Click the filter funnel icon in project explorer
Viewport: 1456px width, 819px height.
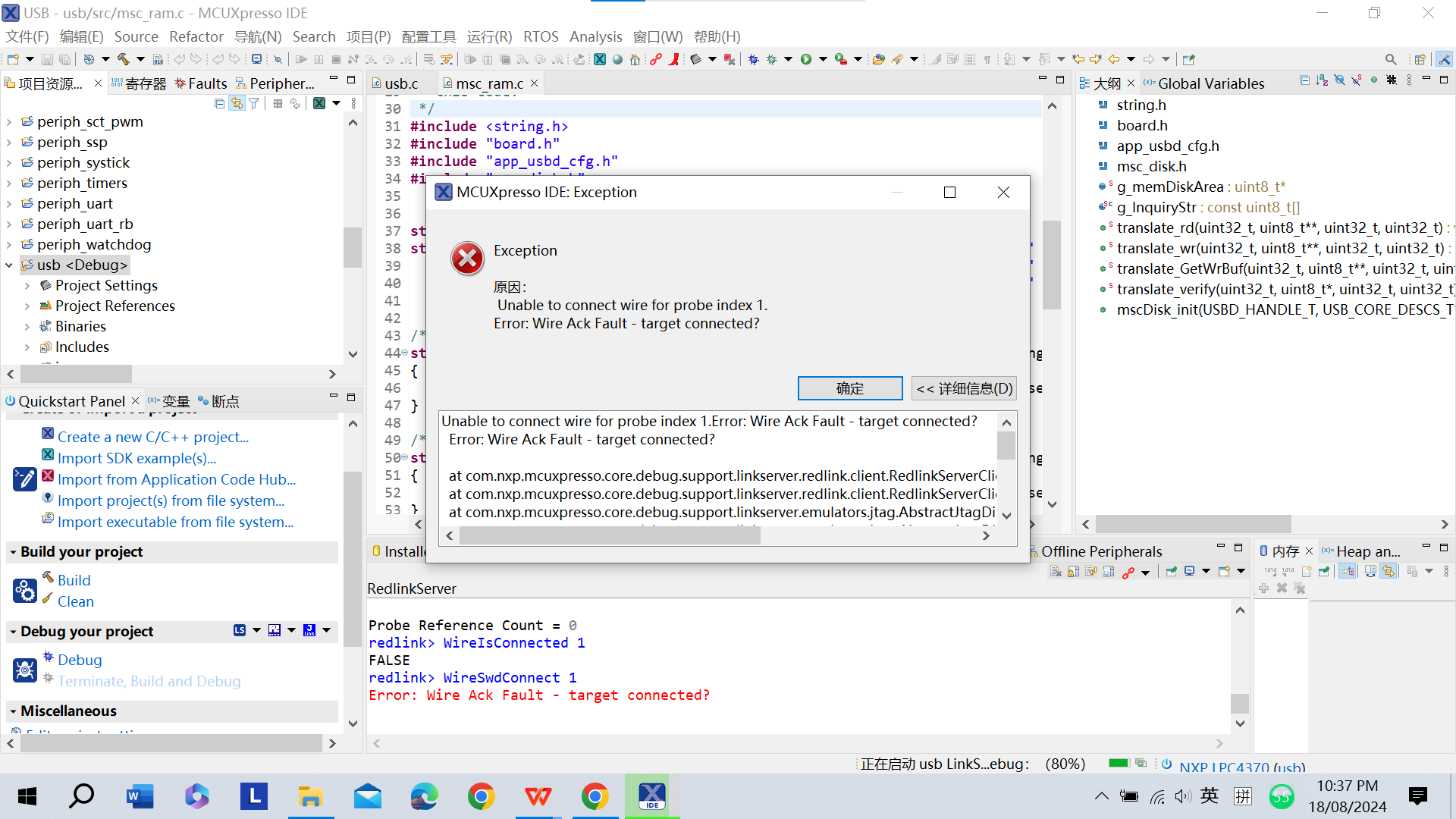254,104
